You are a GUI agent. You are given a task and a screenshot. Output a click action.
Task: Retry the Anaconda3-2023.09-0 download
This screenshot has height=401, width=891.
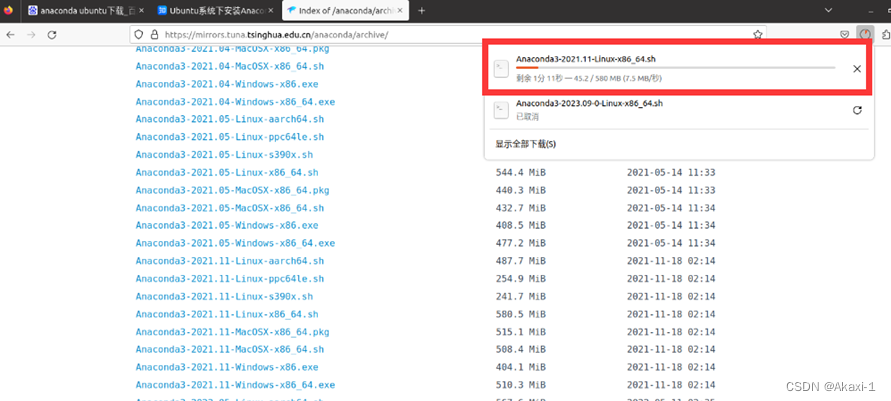pos(857,110)
